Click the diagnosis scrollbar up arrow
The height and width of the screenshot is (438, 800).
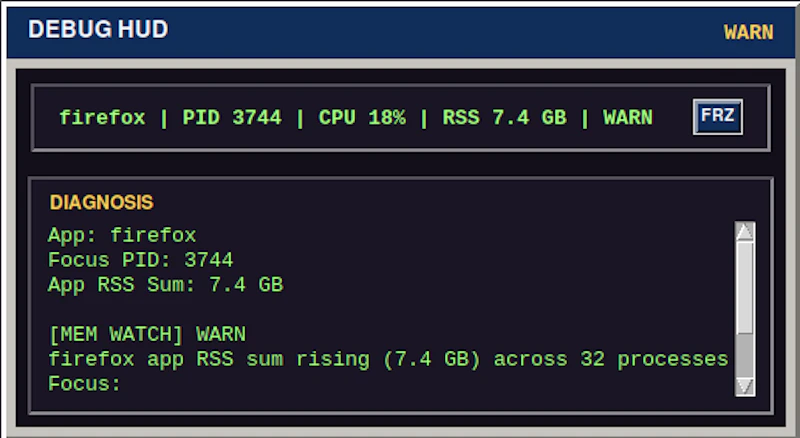pyautogui.click(x=745, y=232)
